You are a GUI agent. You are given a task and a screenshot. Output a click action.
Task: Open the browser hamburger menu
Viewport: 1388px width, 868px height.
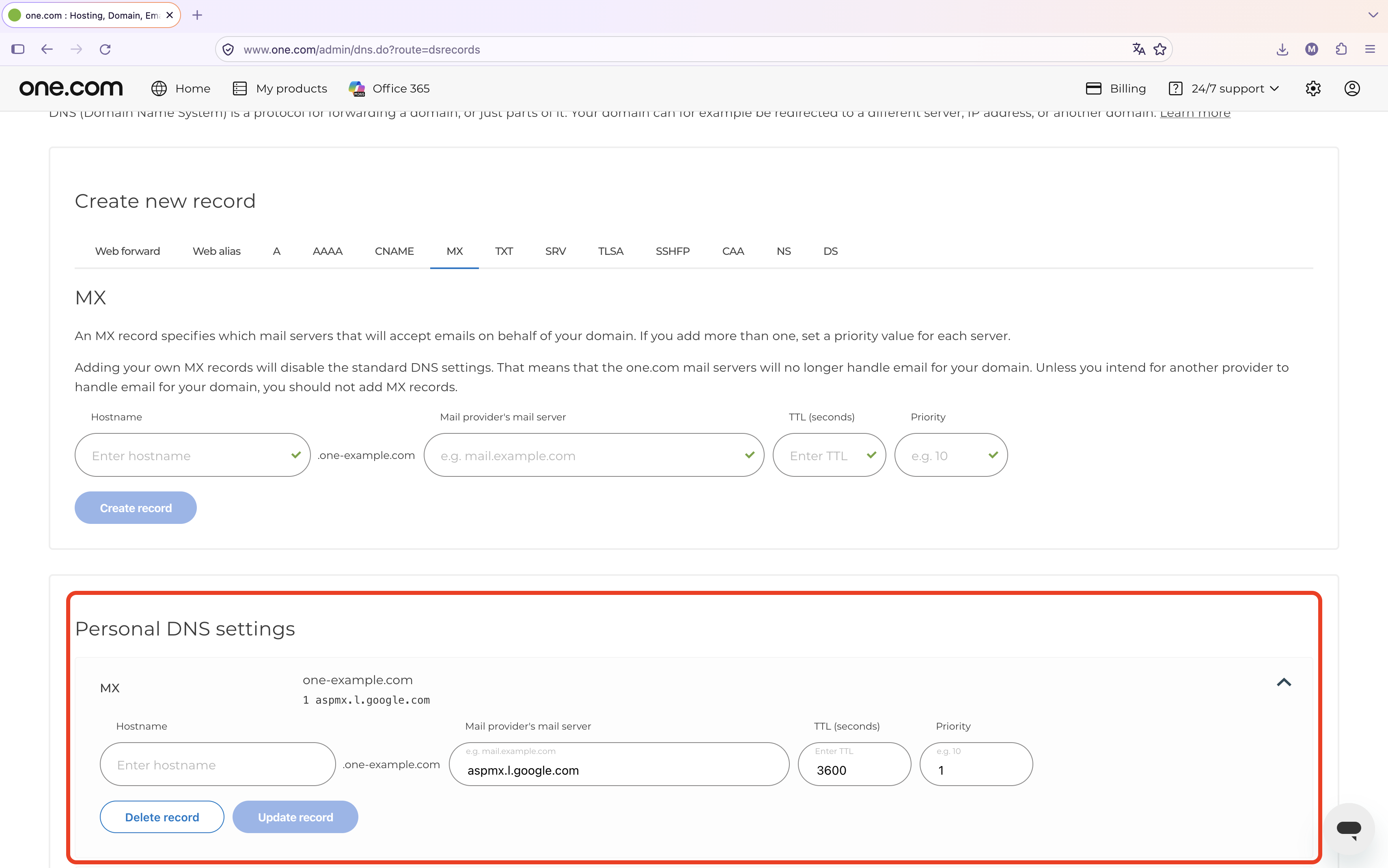point(1370,50)
